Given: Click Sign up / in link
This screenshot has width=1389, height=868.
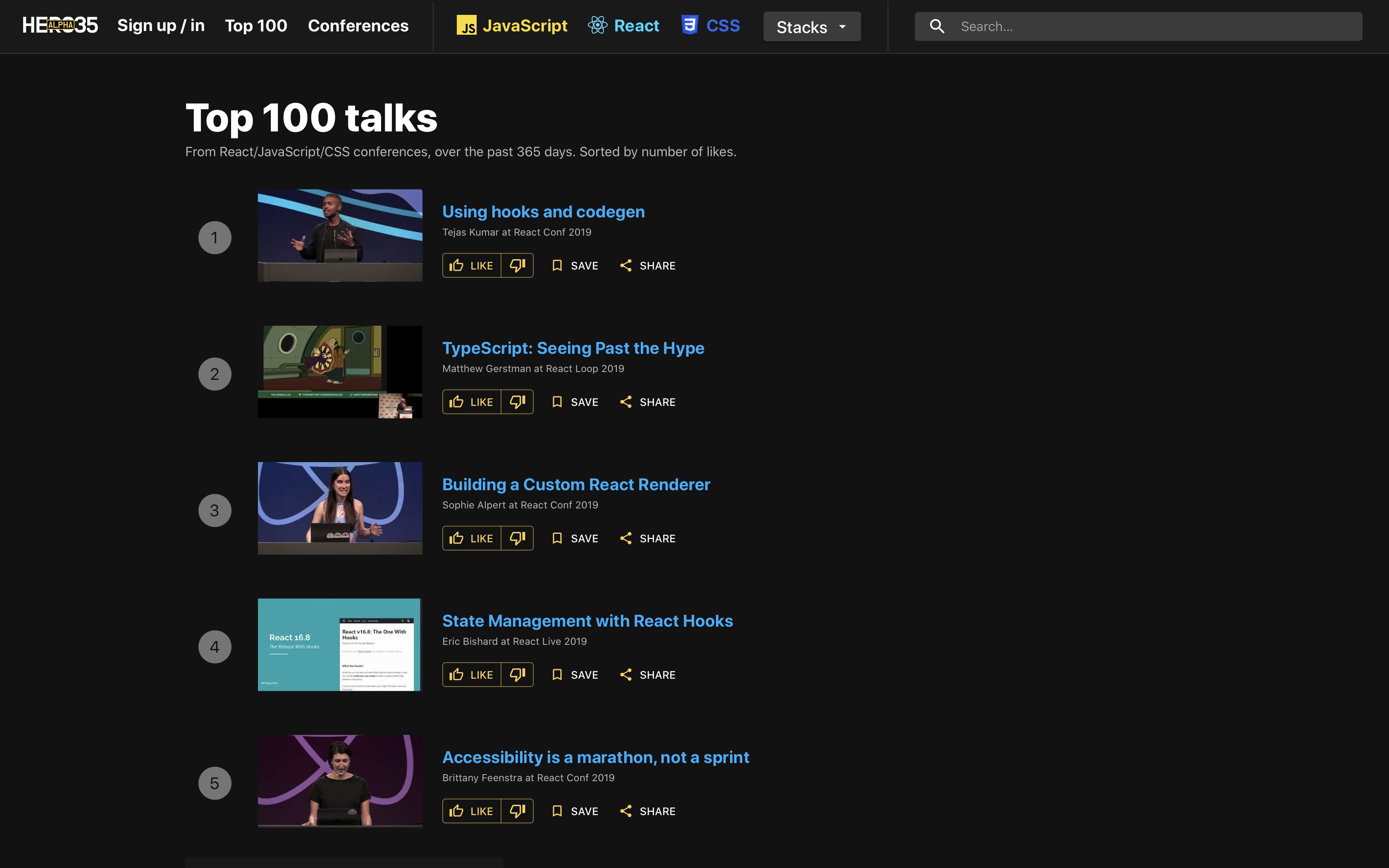Looking at the screenshot, I should point(161,25).
